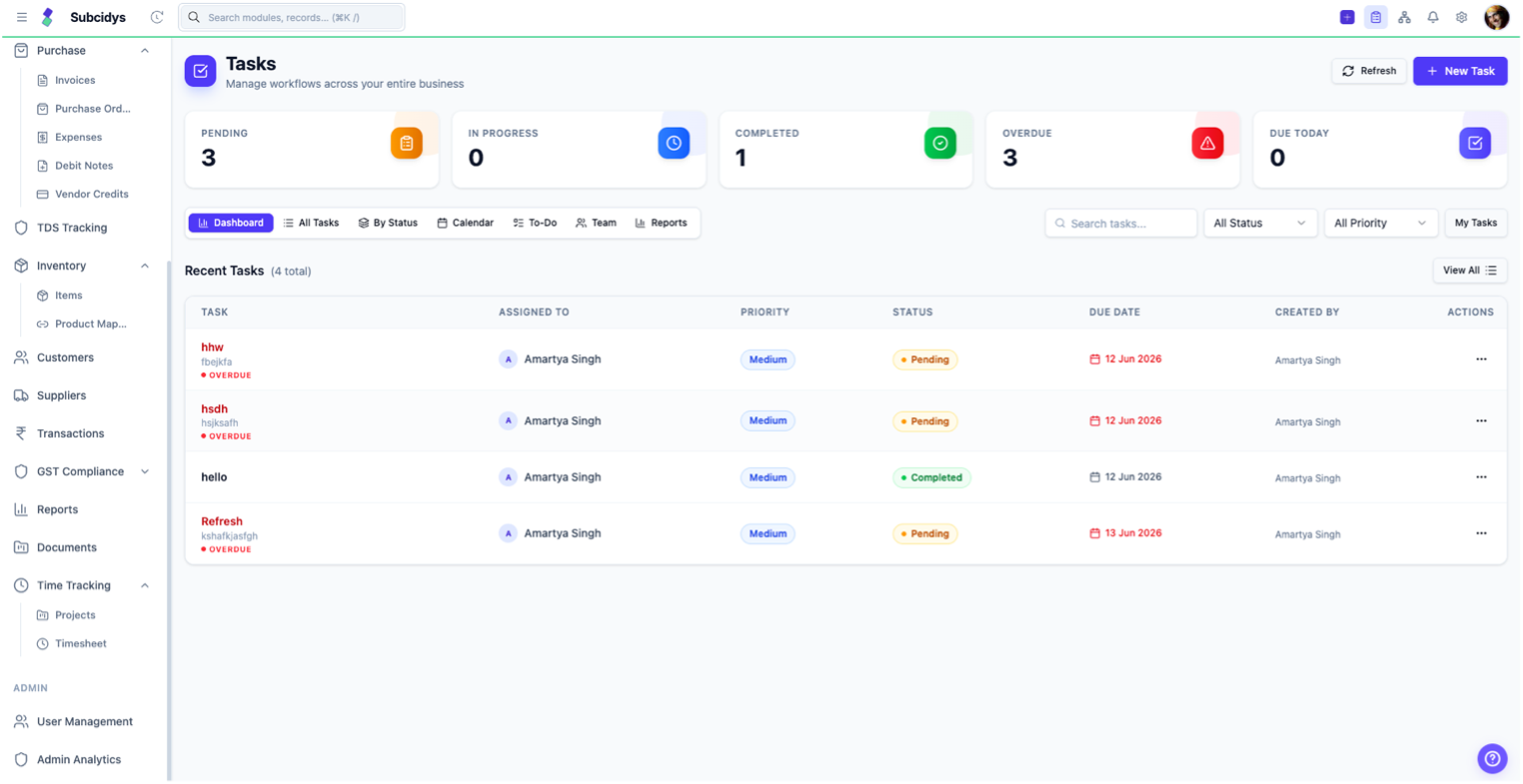Viewport: 1523px width, 784px height.
Task: Open the All Status dropdown
Action: coord(1259,223)
